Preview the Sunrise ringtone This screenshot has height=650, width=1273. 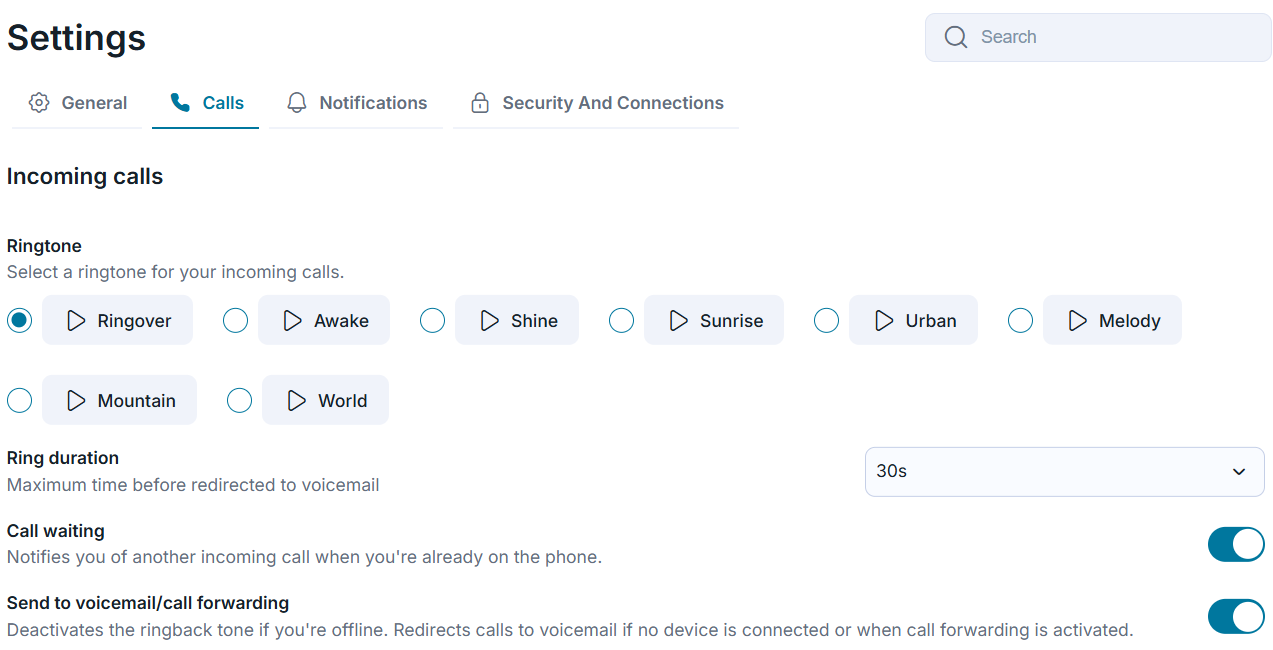coord(714,320)
